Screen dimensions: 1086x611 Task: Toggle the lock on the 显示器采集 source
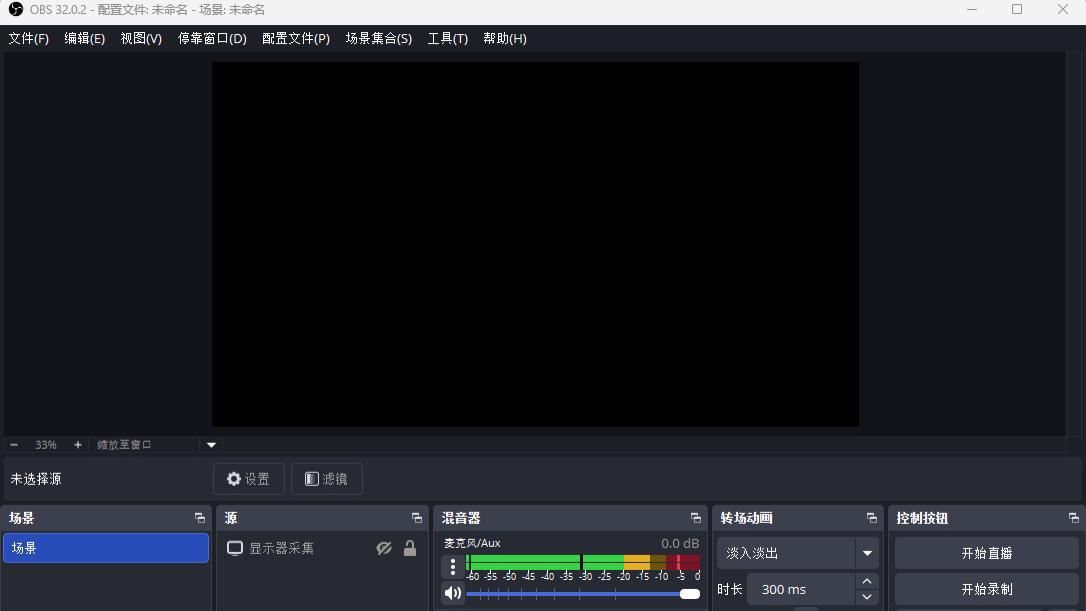coord(410,548)
